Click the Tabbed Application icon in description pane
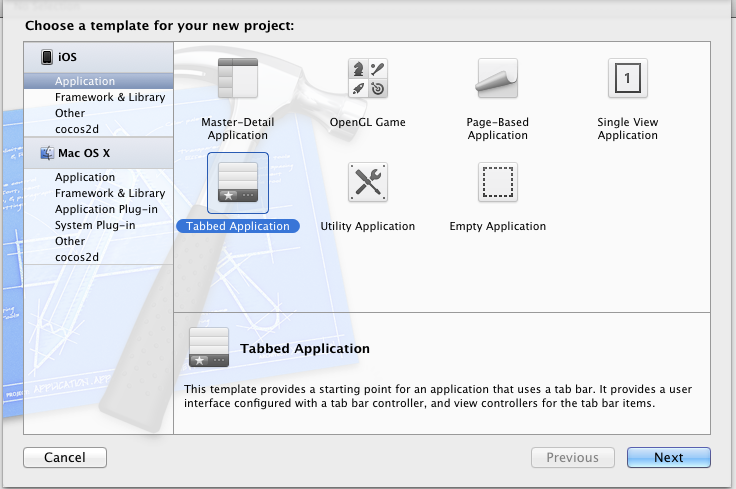The image size is (736, 489). pyautogui.click(x=209, y=347)
